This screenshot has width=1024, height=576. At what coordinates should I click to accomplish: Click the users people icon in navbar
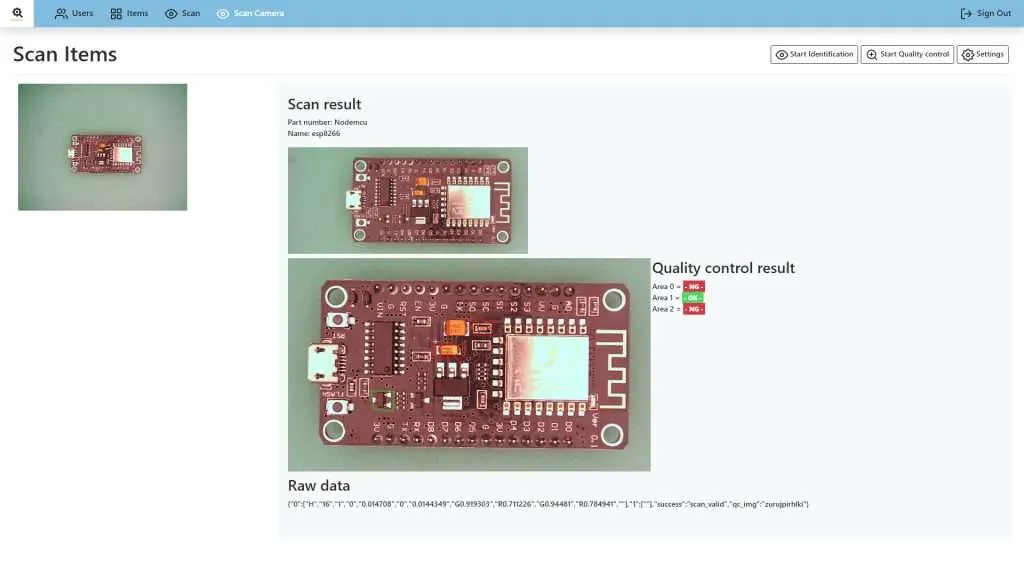[61, 13]
